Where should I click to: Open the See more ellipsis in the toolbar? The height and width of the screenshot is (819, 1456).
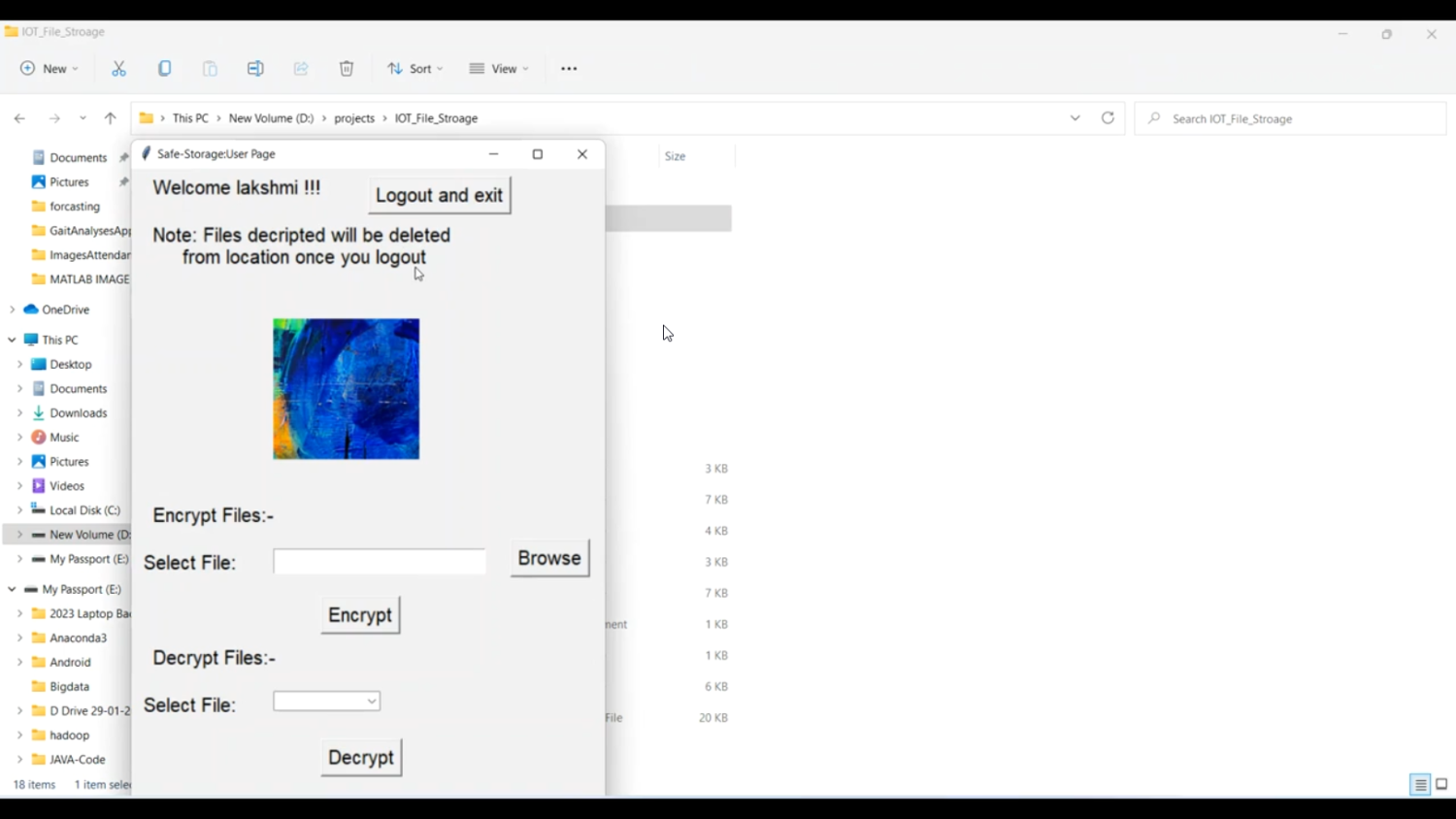[x=569, y=68]
